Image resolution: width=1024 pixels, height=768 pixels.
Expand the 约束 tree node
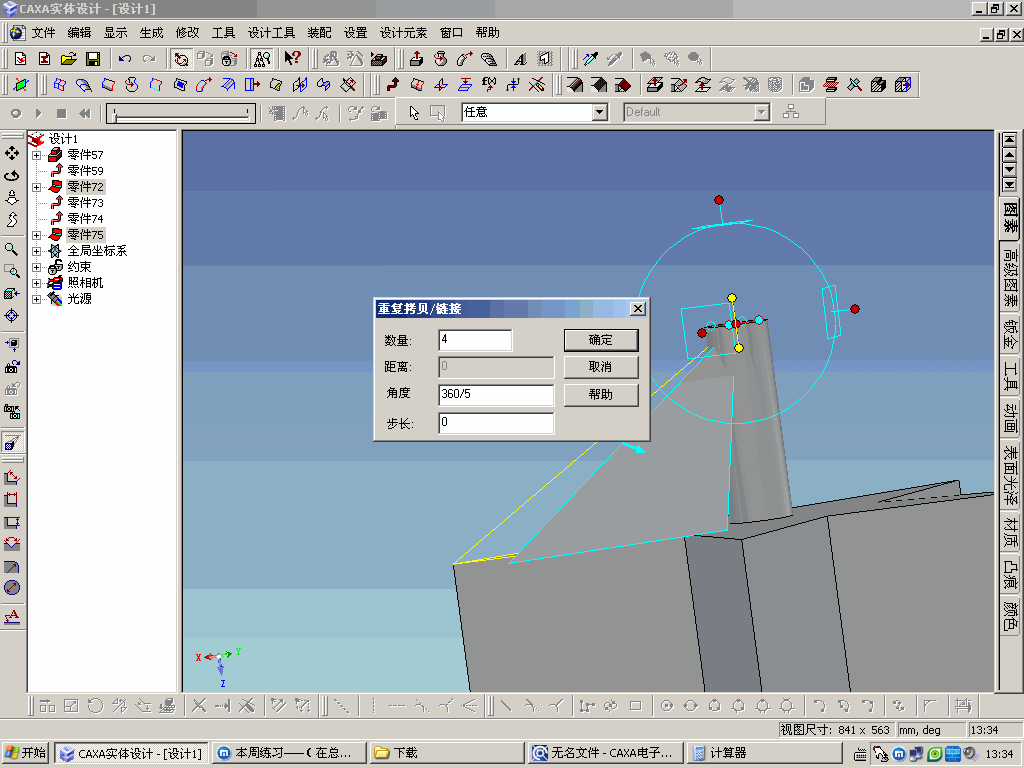37,268
